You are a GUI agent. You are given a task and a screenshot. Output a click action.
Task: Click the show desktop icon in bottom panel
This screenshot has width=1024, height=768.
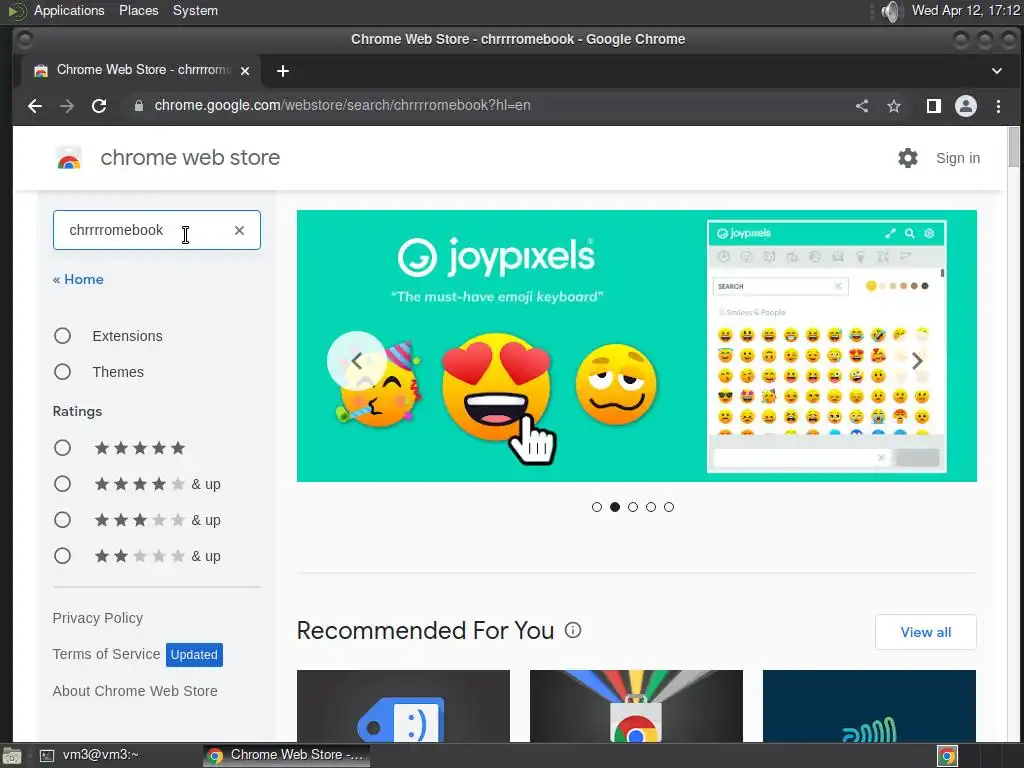(x=12, y=756)
